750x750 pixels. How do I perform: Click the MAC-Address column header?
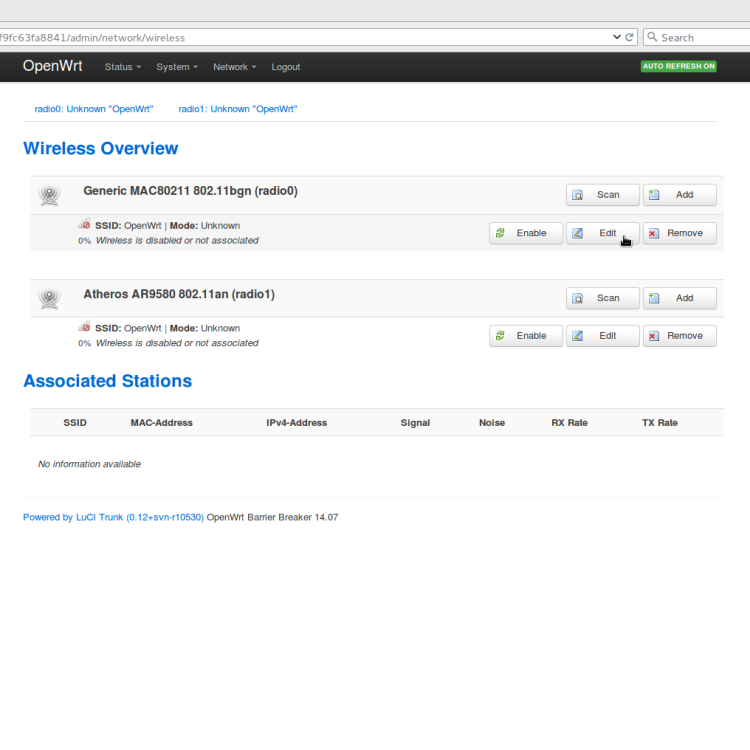point(162,423)
